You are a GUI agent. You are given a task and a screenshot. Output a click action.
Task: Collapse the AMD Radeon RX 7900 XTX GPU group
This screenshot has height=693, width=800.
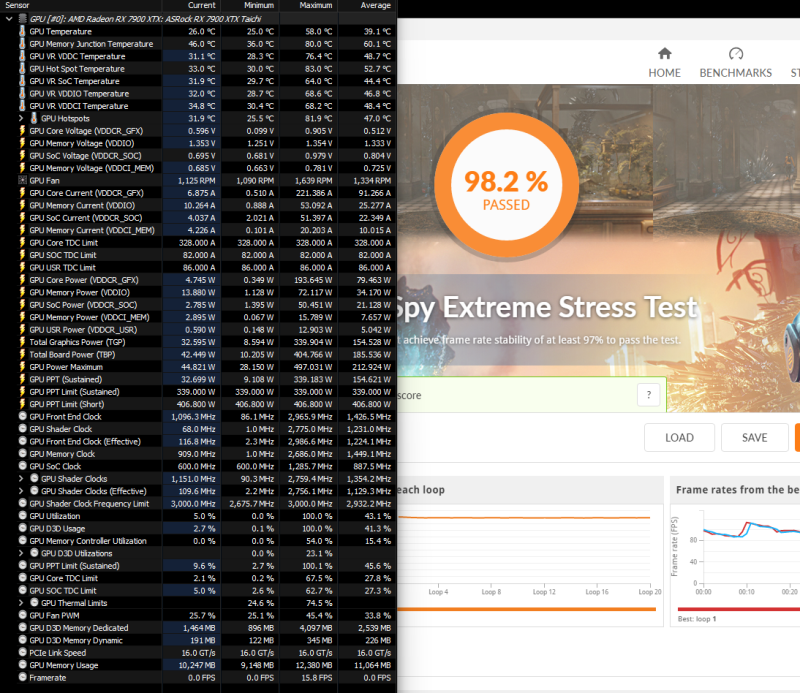[x=9, y=19]
